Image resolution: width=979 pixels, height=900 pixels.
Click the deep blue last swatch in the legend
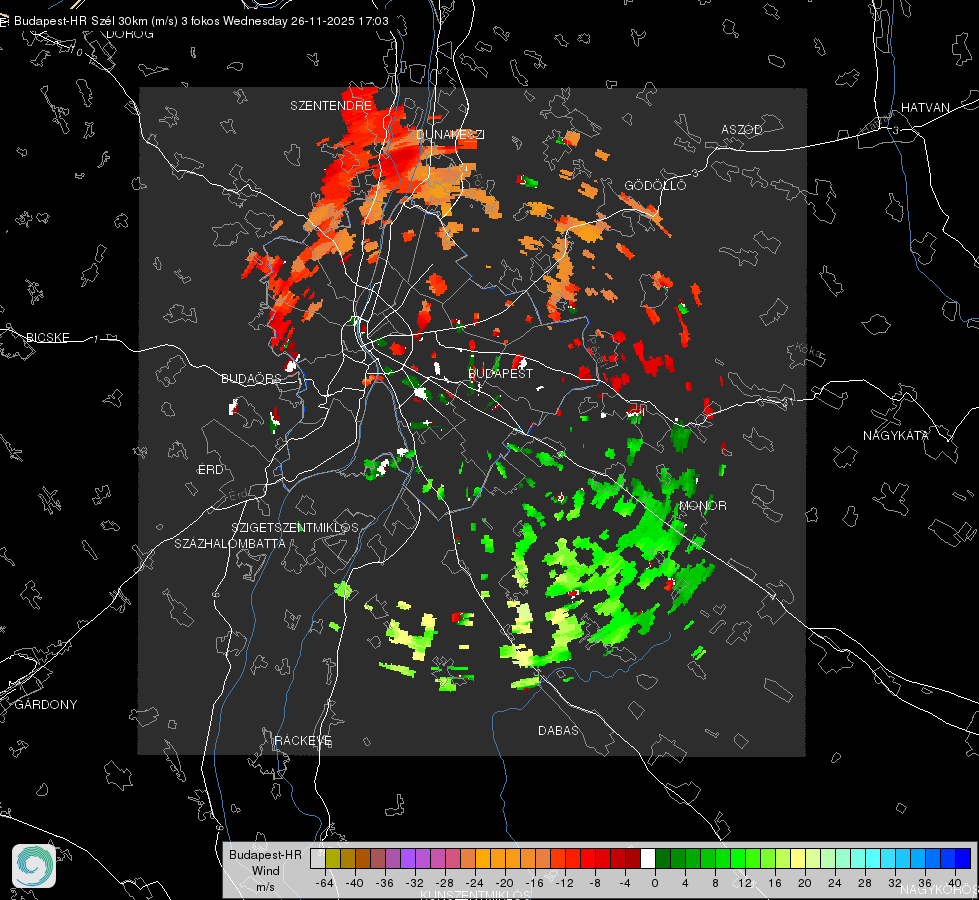963,859
